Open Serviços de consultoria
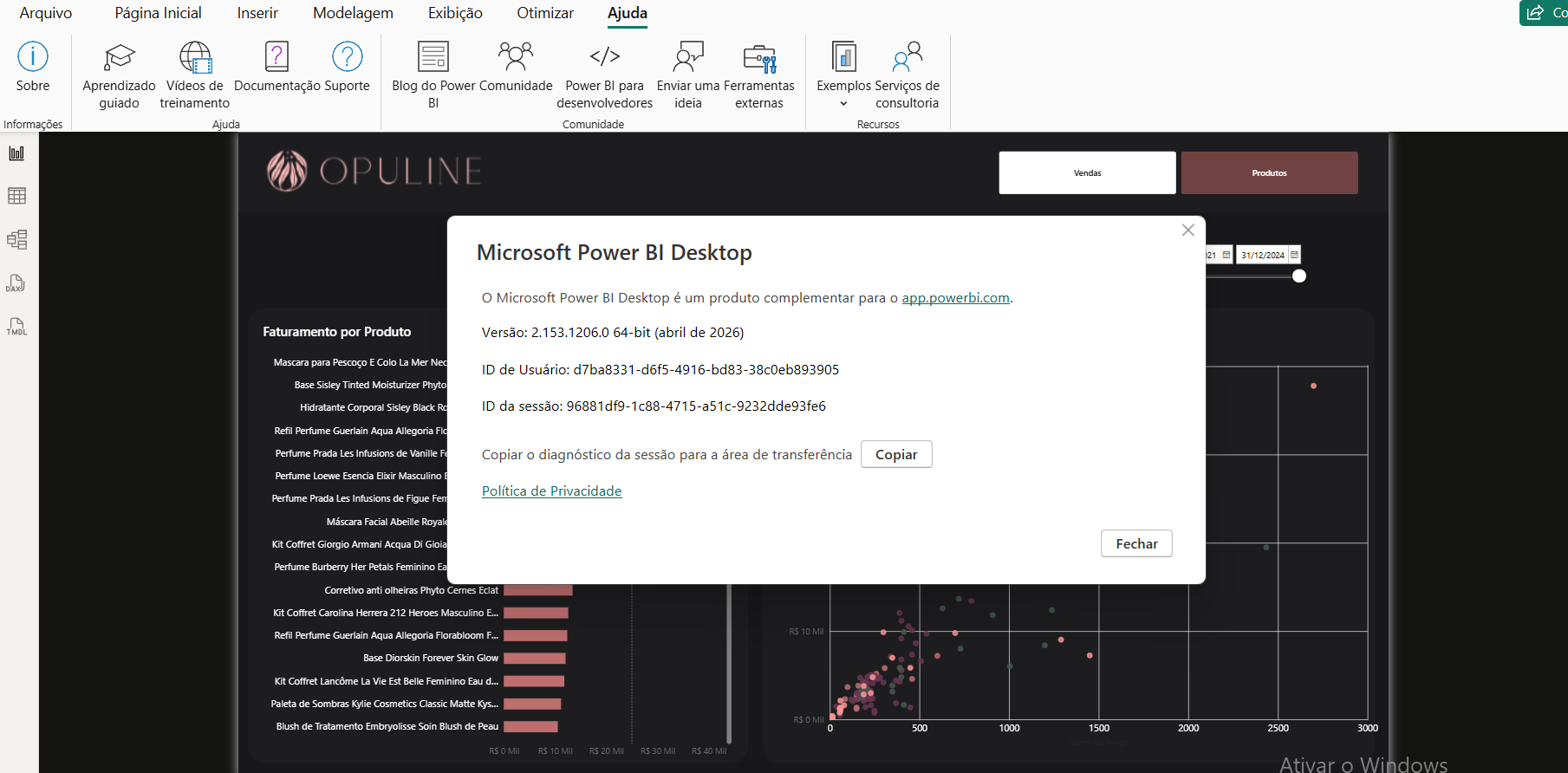The image size is (1568, 773). 908,75
